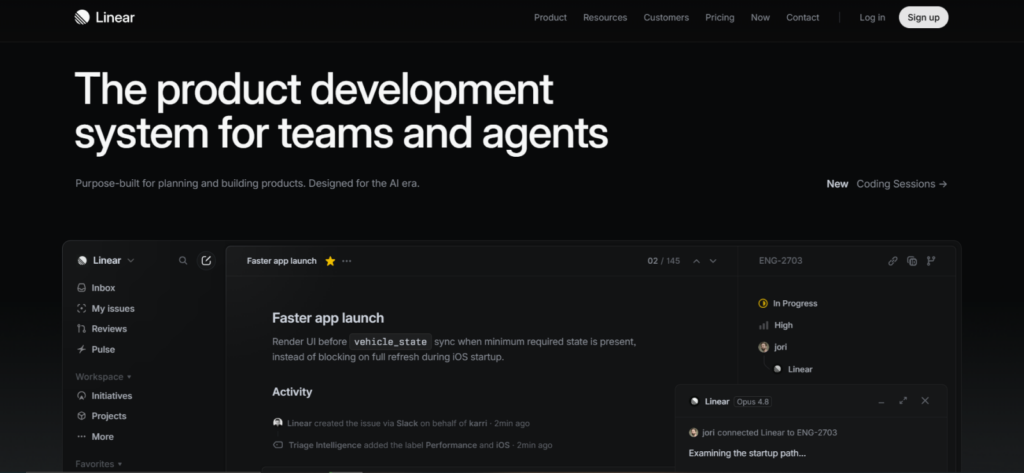Click More in the sidebar
The height and width of the screenshot is (473, 1024).
pyautogui.click(x=95, y=436)
